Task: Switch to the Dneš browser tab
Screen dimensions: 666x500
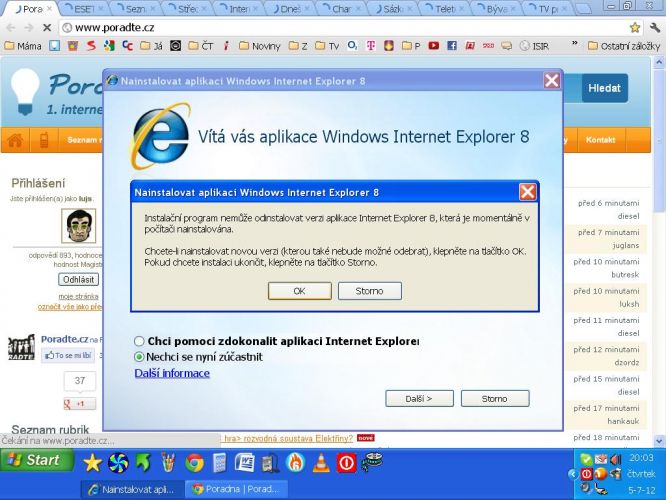Action: (x=291, y=8)
